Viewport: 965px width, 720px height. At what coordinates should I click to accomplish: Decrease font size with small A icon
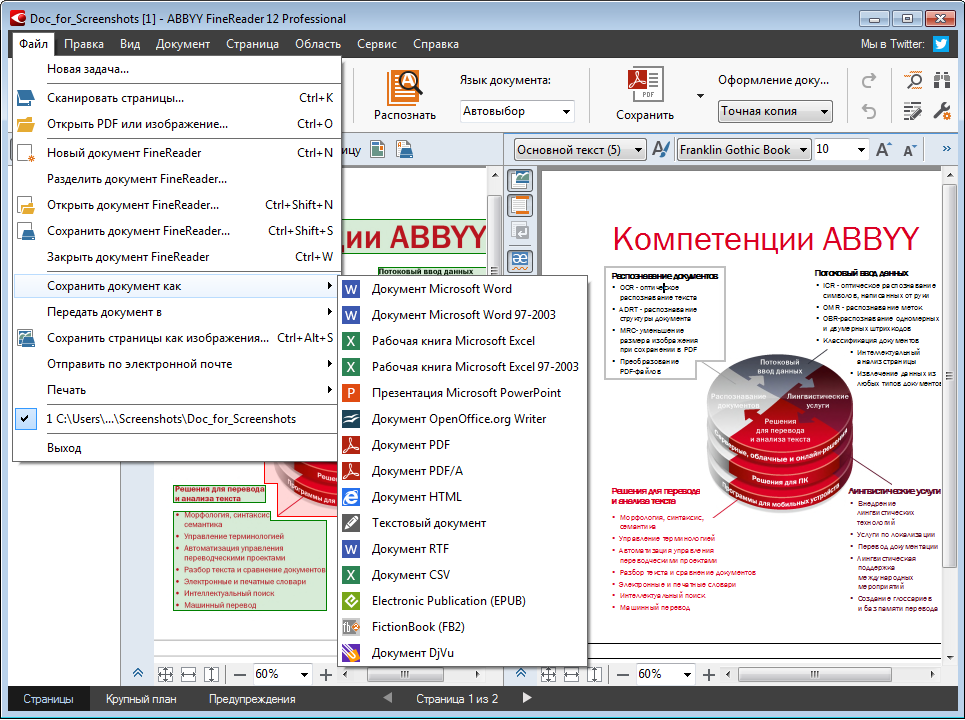910,150
